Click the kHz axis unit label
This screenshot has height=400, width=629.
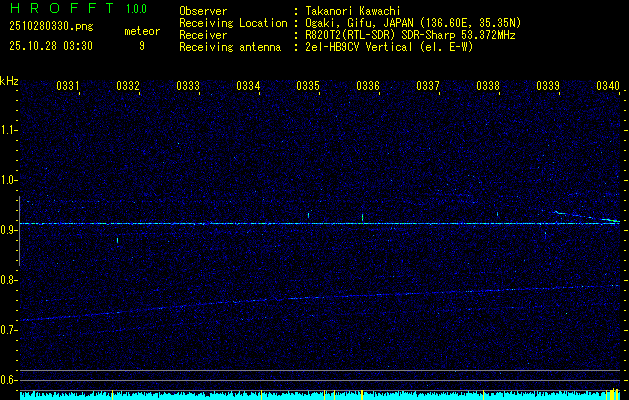point(9,81)
